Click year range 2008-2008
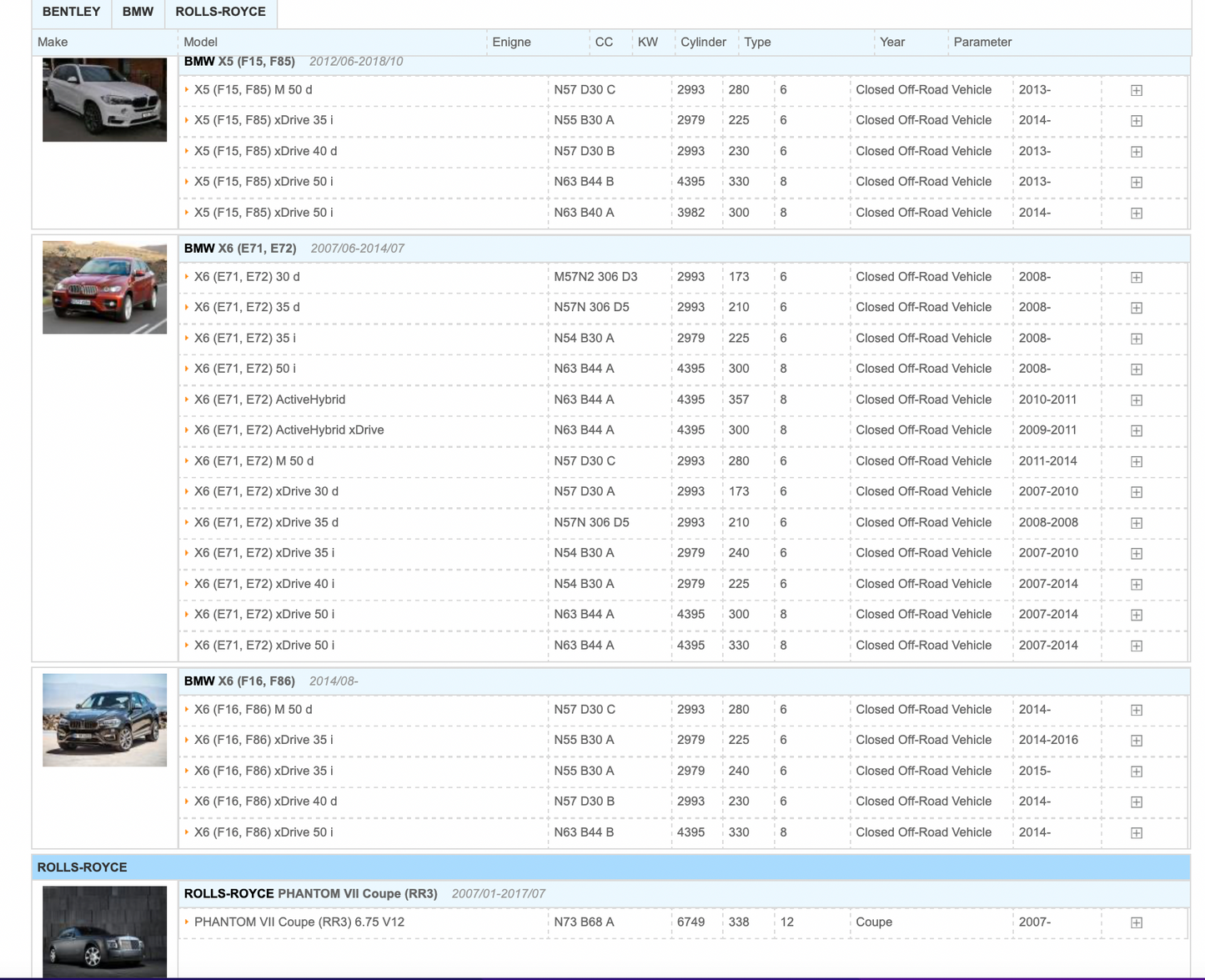The image size is (1205, 980). [x=1049, y=523]
